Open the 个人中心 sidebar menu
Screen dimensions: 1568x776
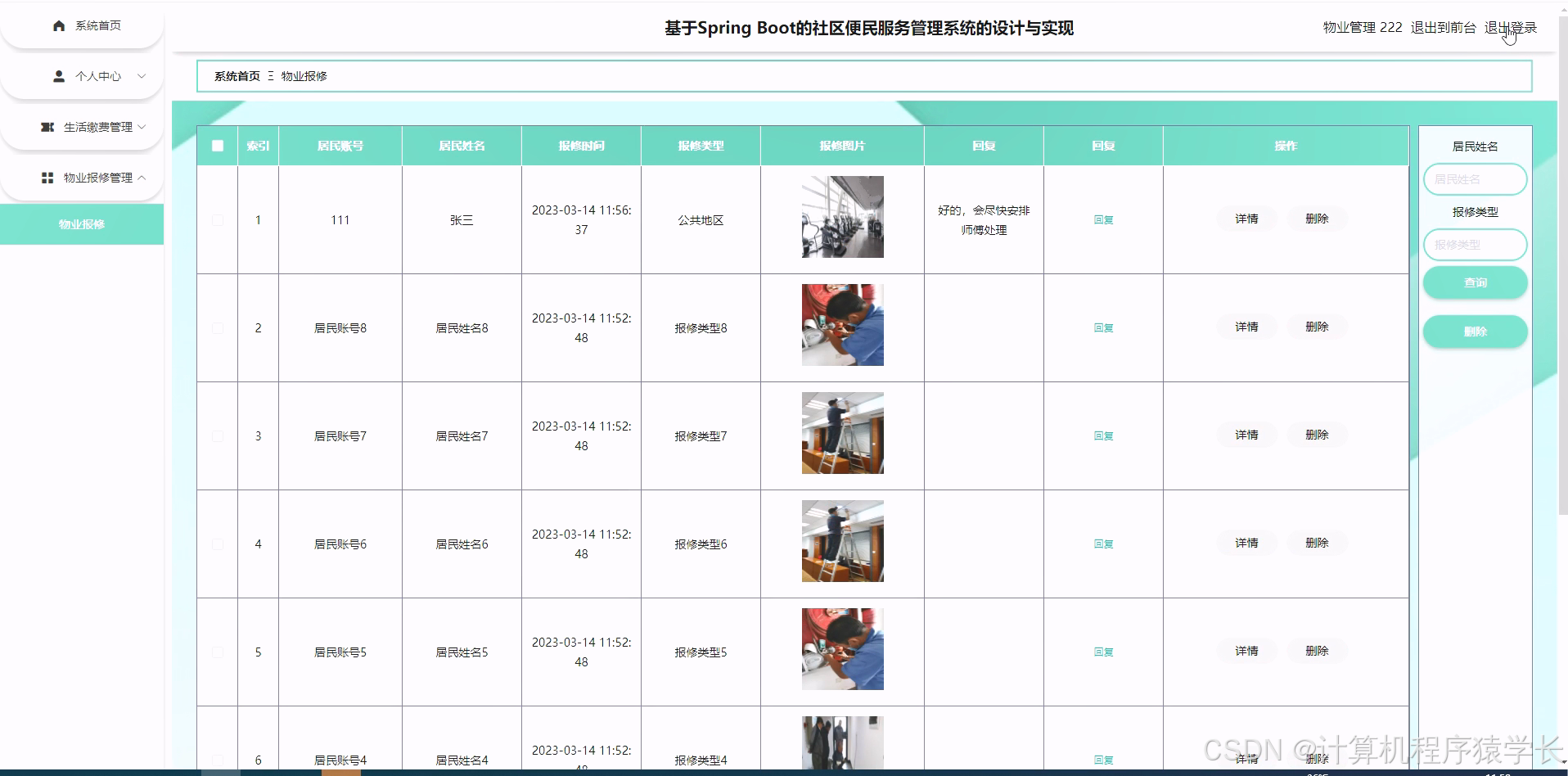click(82, 76)
